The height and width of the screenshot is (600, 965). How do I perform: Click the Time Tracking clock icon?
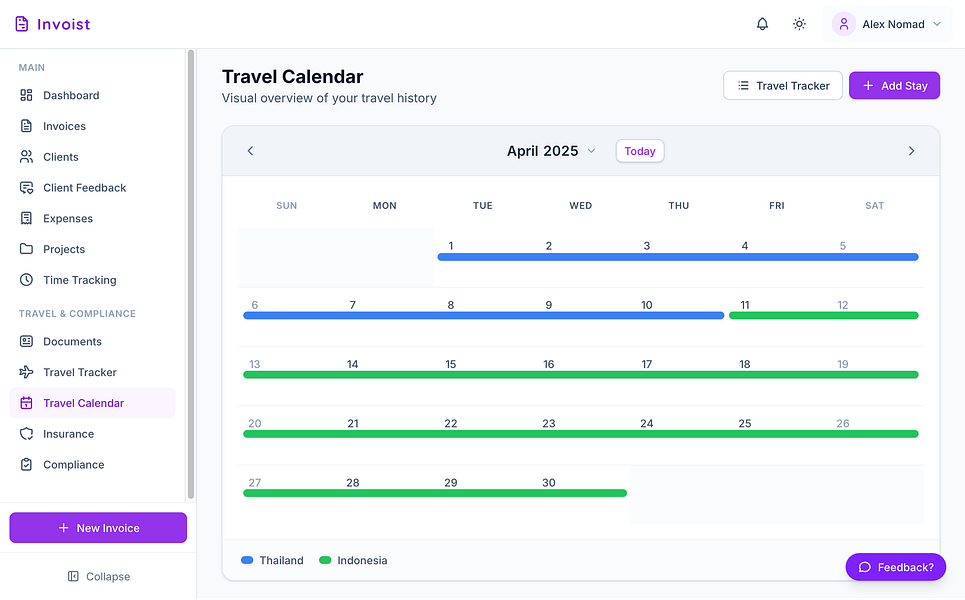coord(26,280)
